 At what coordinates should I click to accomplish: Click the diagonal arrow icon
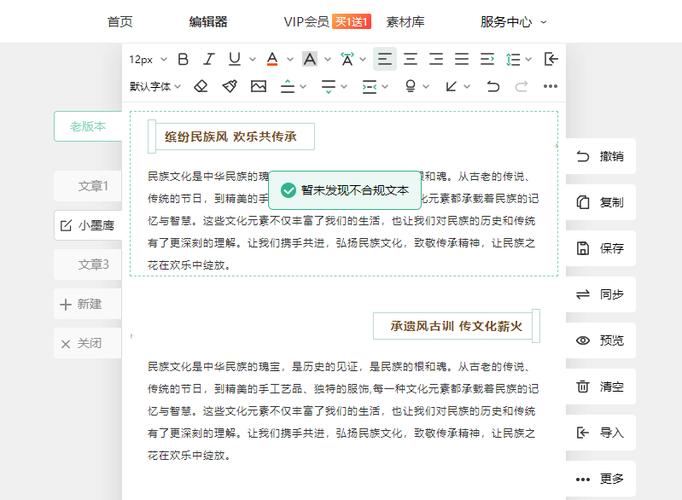[x=451, y=86]
